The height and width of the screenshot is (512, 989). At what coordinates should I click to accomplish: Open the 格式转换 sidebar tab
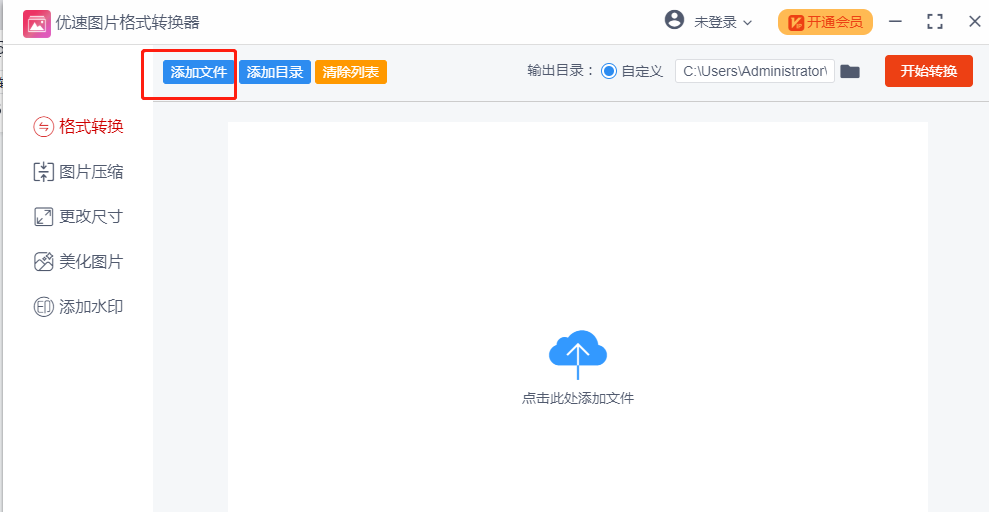point(78,127)
